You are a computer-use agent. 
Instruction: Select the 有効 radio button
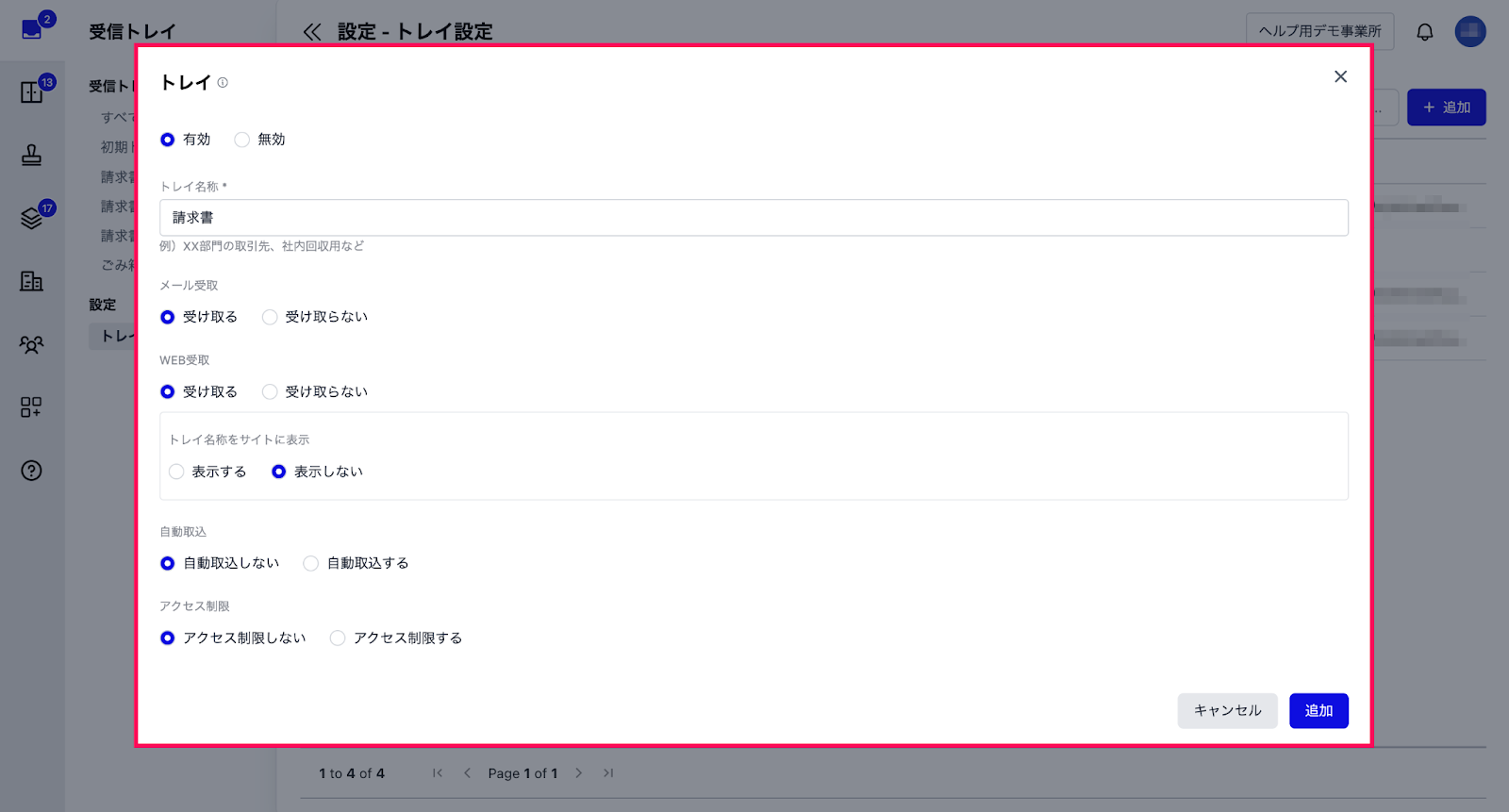point(168,140)
